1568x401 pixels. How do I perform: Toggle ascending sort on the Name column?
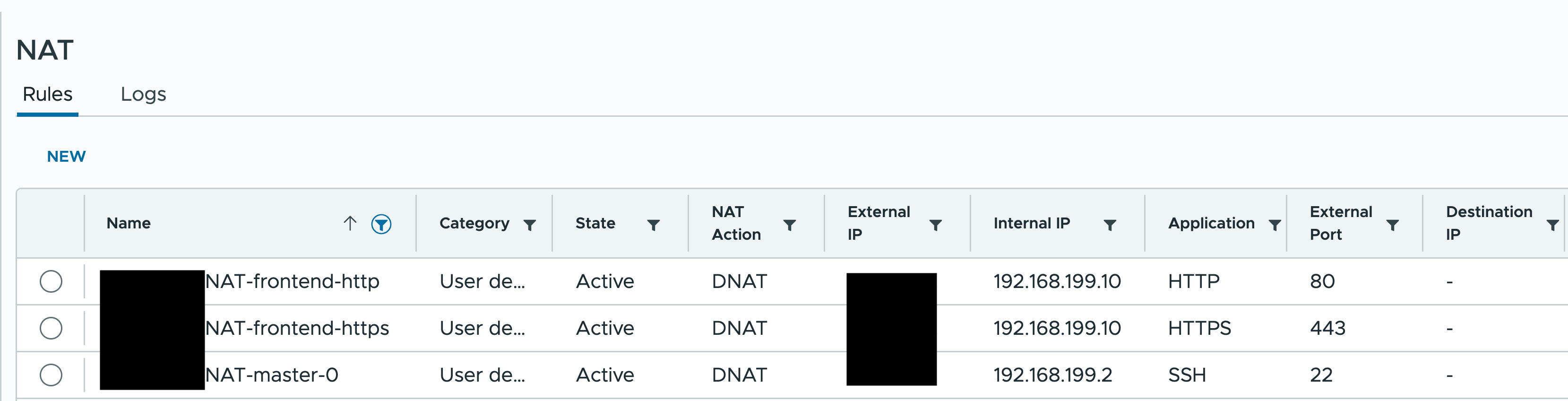[x=350, y=223]
